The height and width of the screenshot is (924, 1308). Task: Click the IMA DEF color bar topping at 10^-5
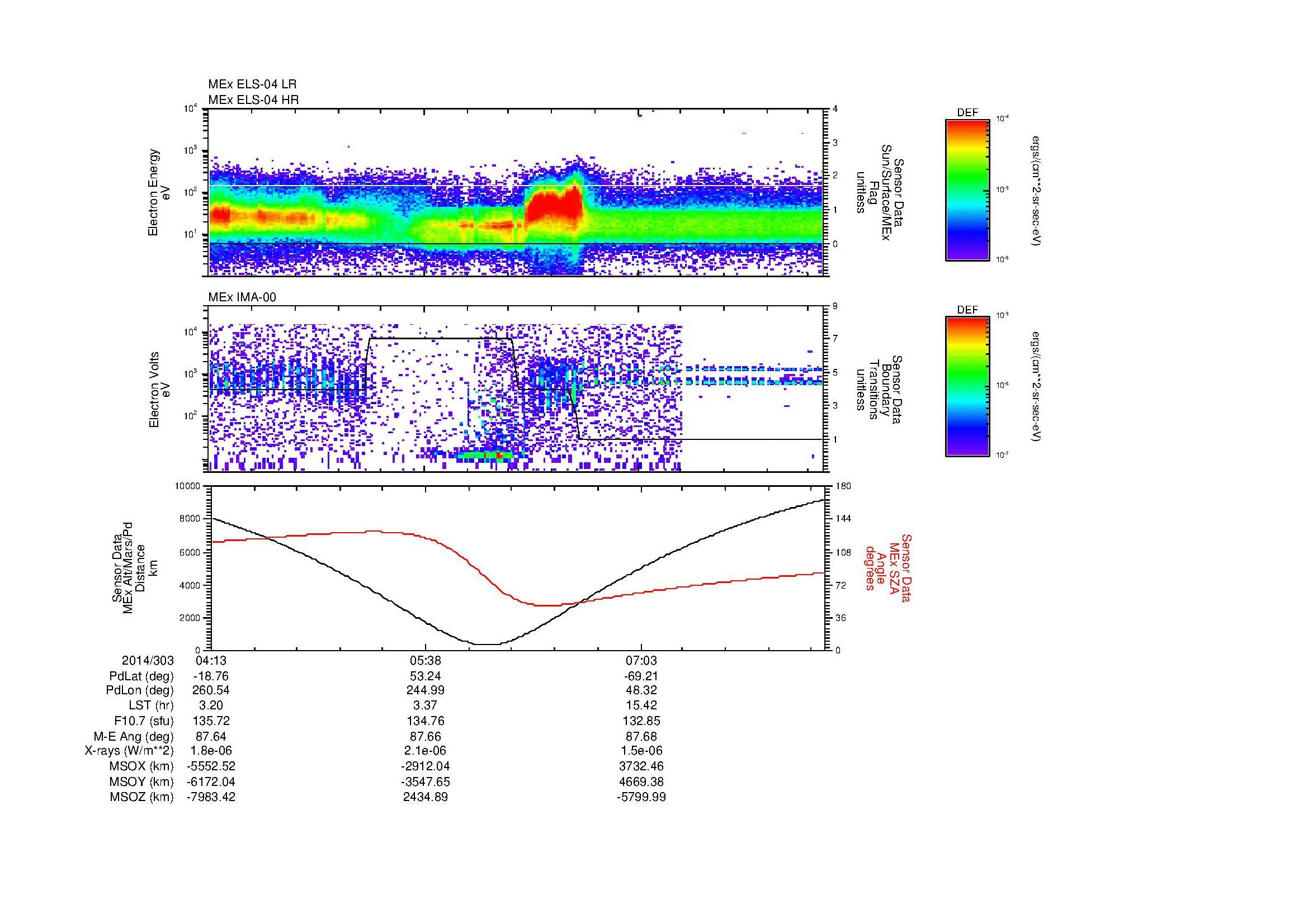[967, 387]
